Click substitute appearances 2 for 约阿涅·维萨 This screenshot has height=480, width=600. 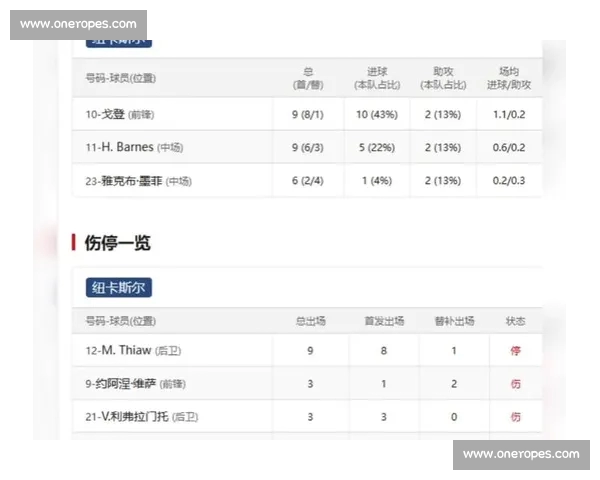pyautogui.click(x=454, y=384)
